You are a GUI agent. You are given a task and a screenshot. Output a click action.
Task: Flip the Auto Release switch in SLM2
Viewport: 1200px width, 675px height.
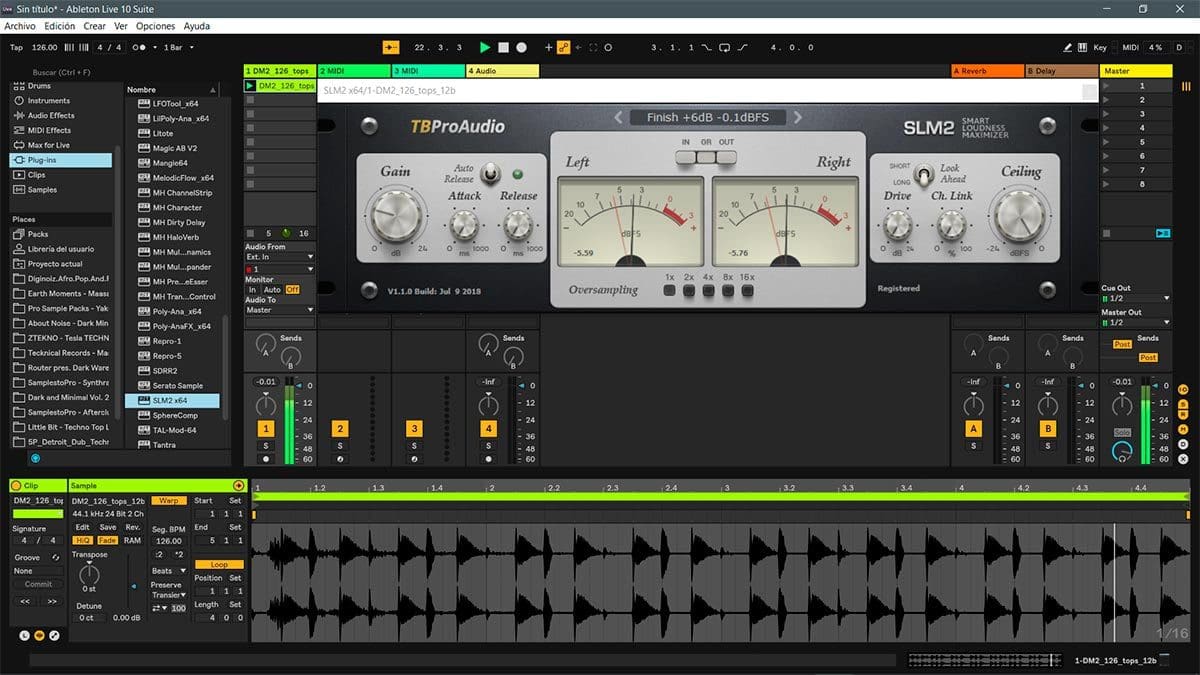click(x=490, y=173)
